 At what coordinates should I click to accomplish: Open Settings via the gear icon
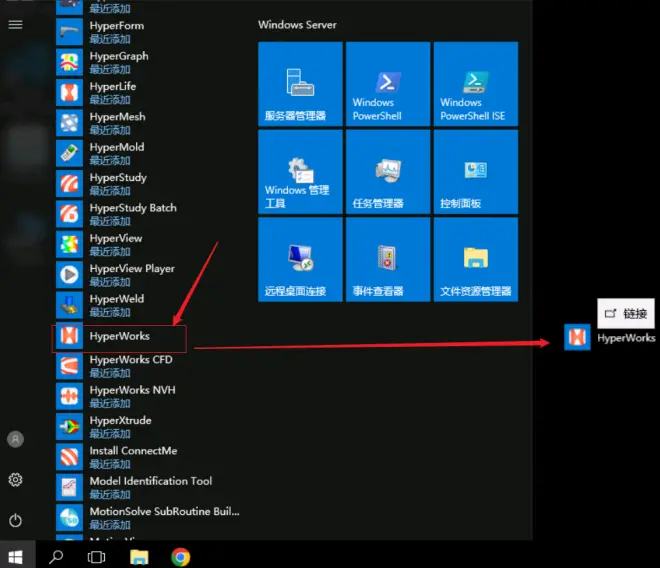tap(16, 480)
